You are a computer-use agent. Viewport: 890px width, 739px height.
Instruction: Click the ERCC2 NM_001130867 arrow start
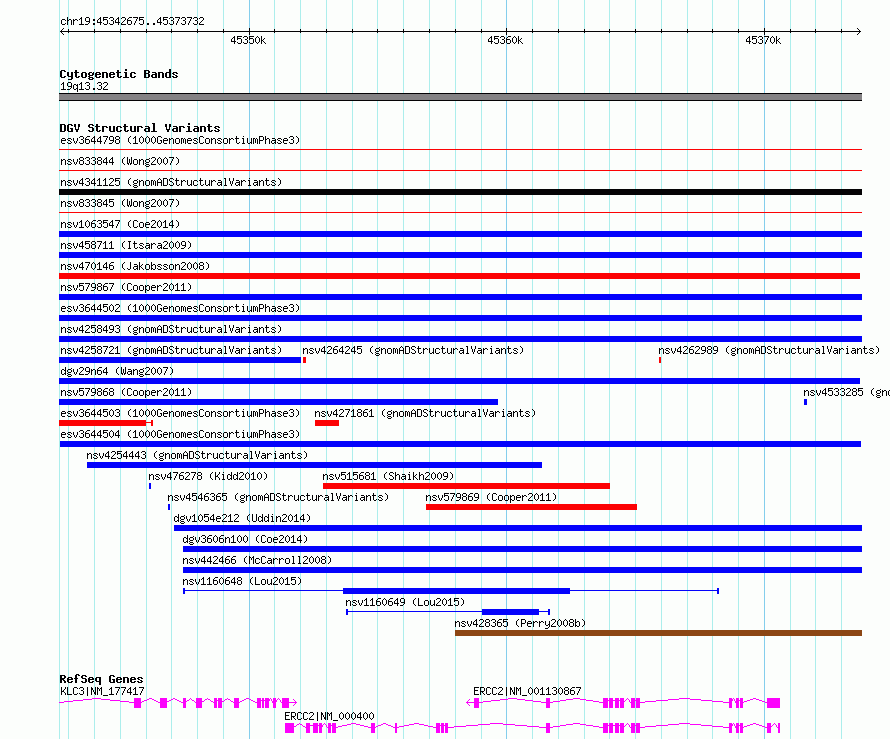470,703
